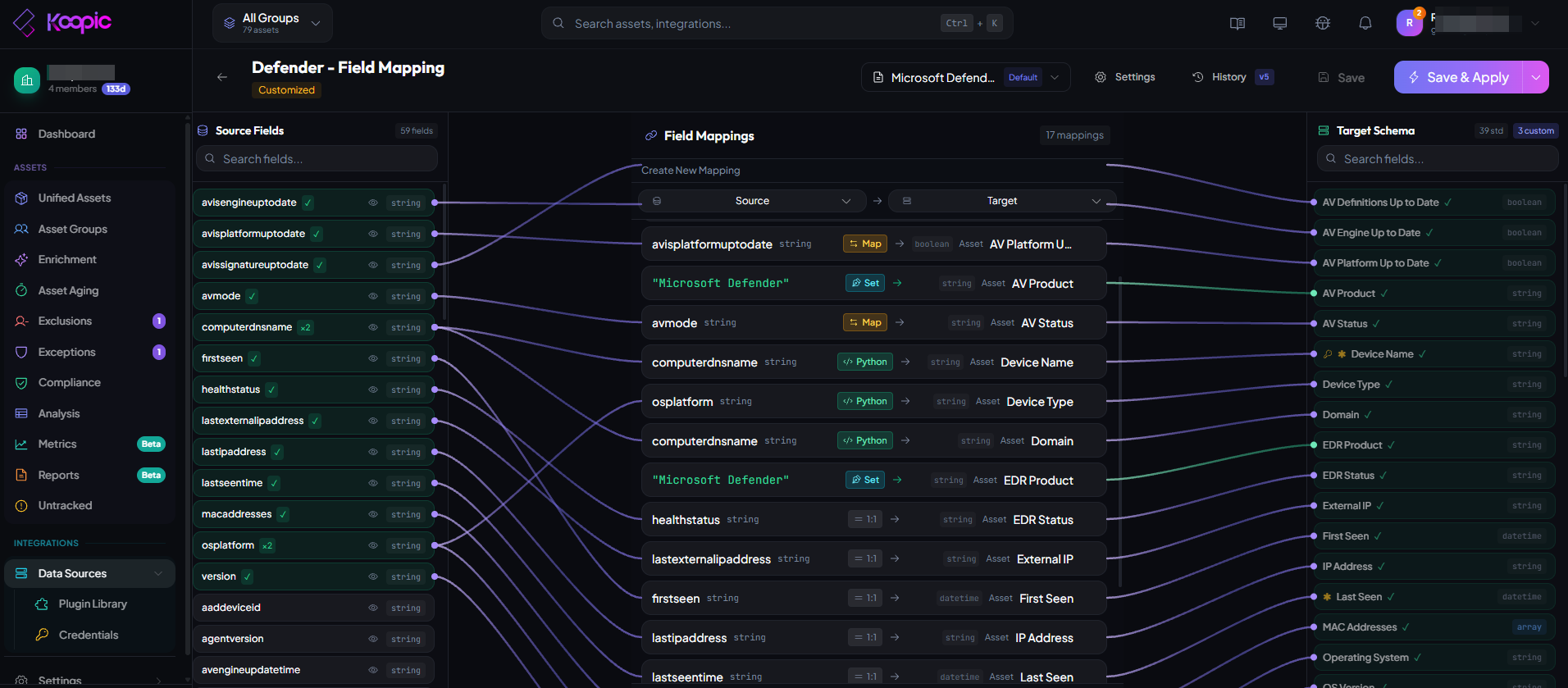Toggle eye visibility for firstseen source field

(373, 358)
